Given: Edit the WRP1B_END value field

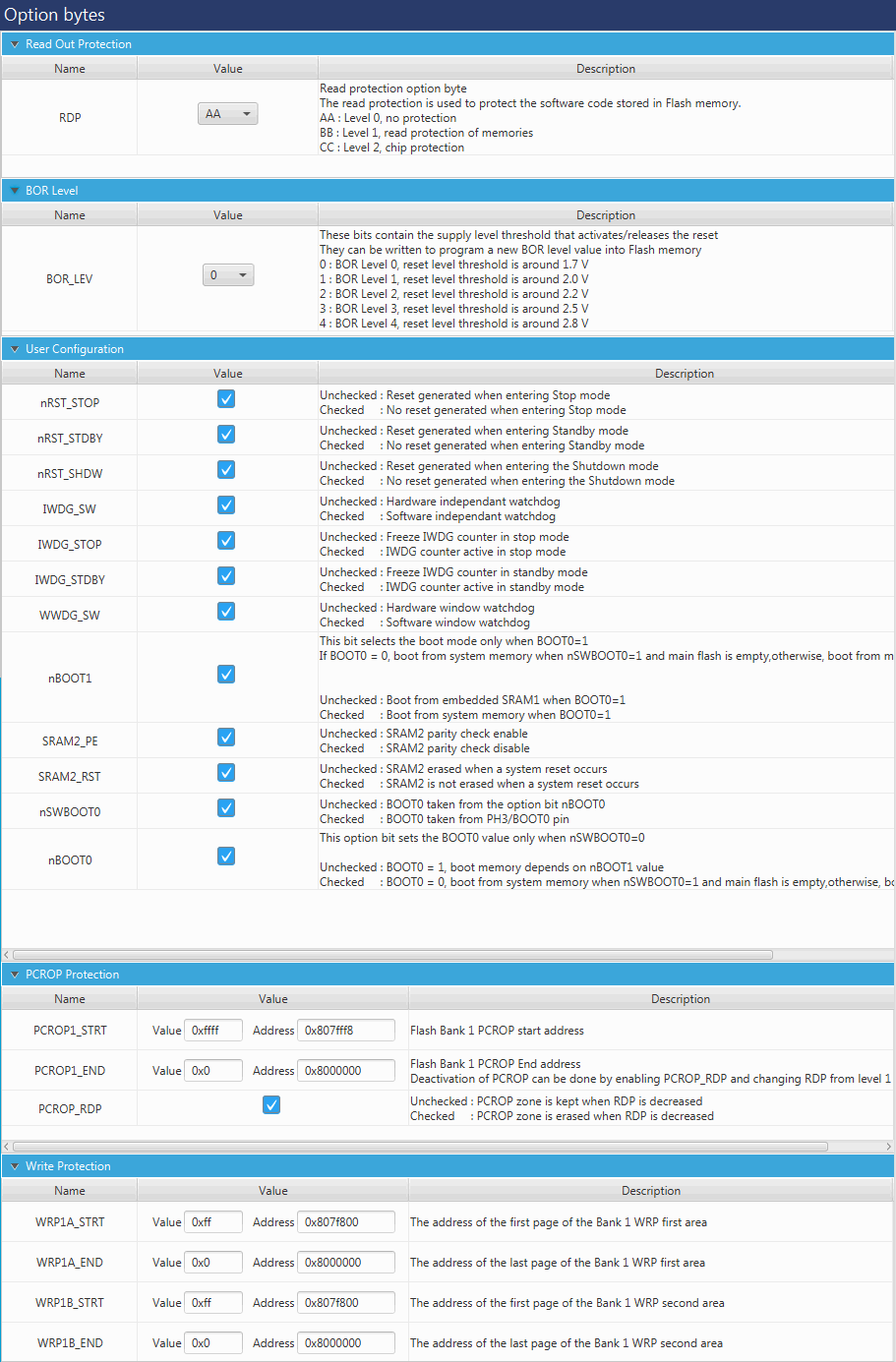Looking at the screenshot, I should (x=213, y=1343).
